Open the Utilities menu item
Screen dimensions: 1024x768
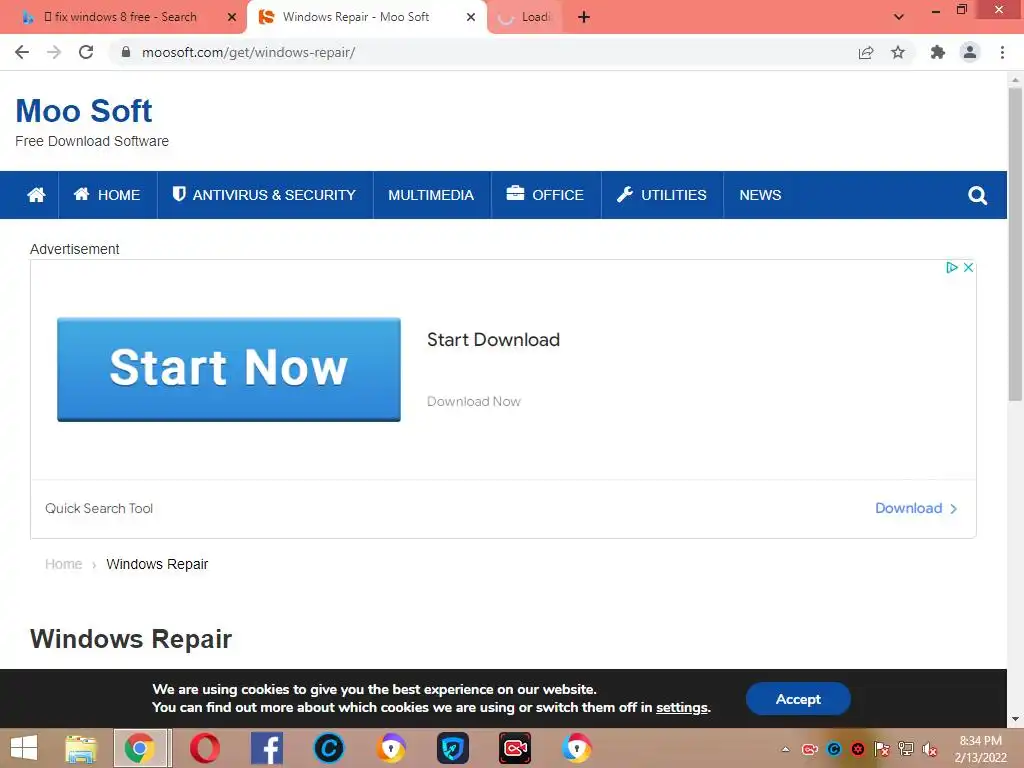click(662, 195)
